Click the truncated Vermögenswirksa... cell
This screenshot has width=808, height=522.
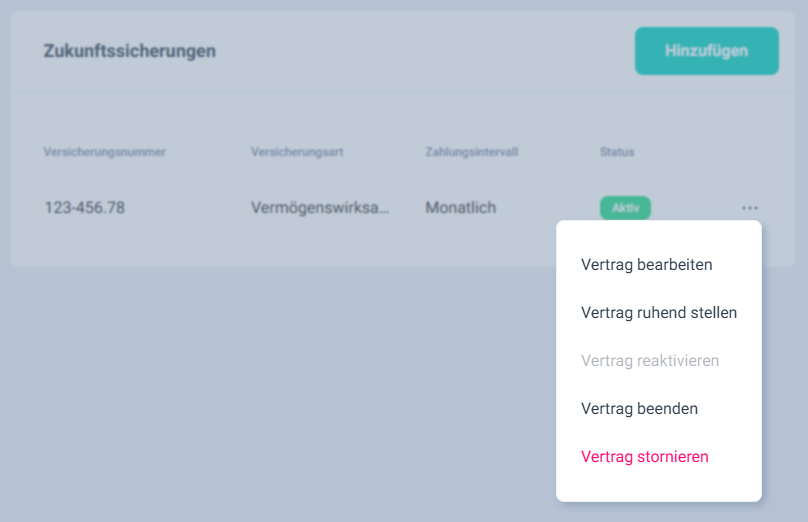pos(320,208)
